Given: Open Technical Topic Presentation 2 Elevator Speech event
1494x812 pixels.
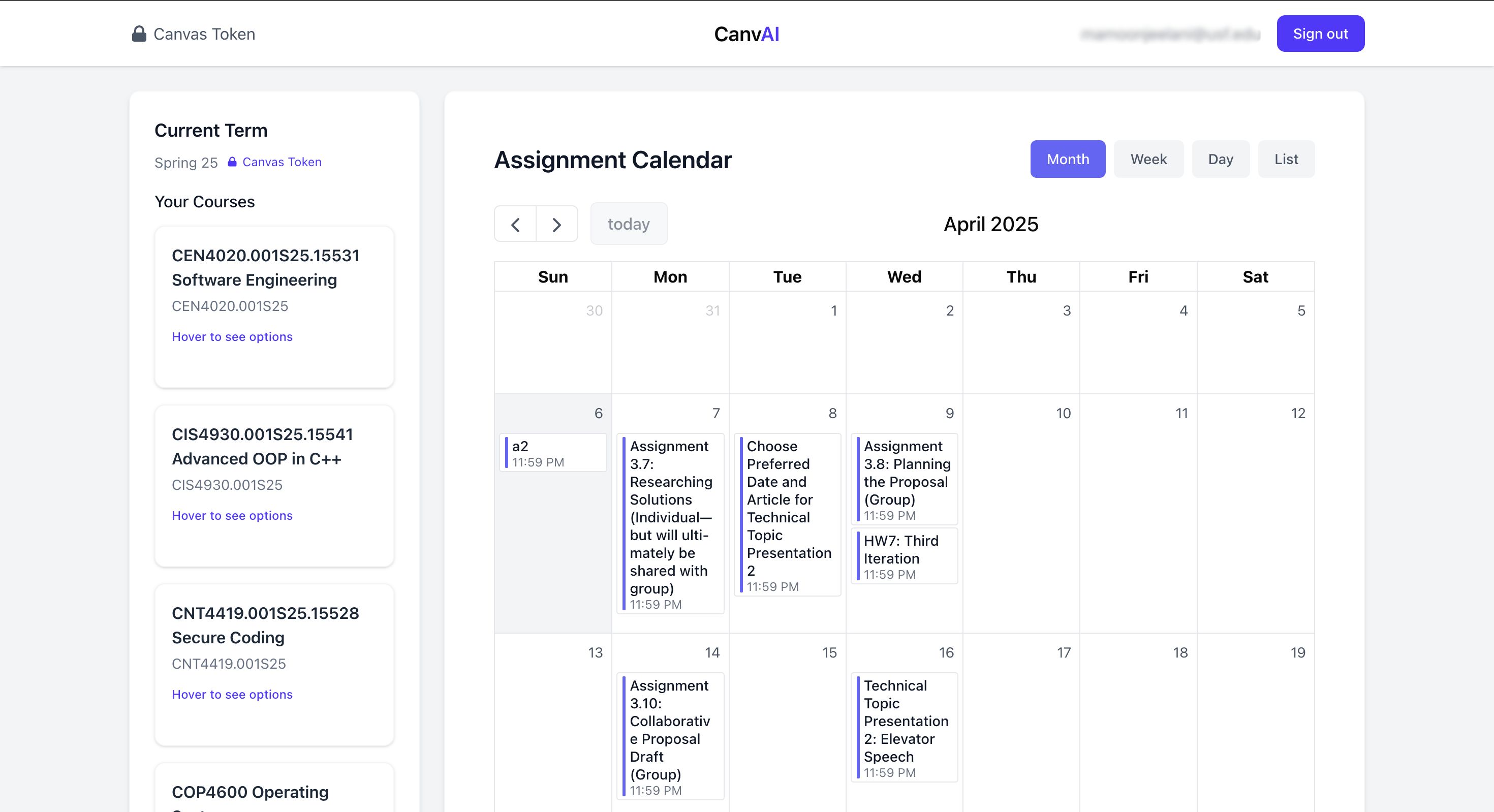Looking at the screenshot, I should click(904, 728).
